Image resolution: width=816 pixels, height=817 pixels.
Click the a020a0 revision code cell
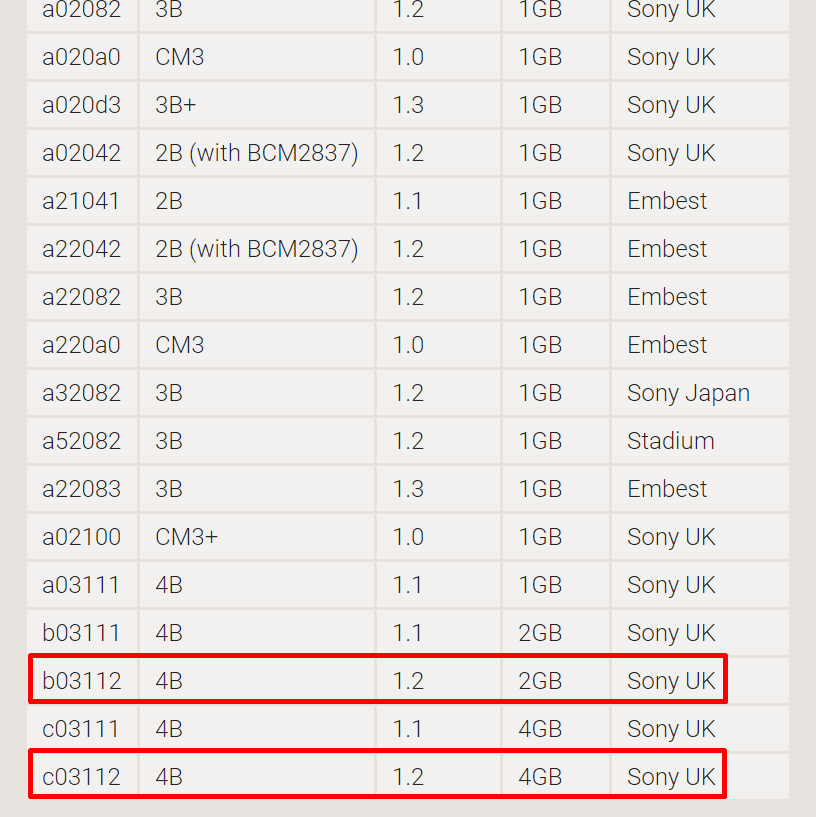[81, 57]
